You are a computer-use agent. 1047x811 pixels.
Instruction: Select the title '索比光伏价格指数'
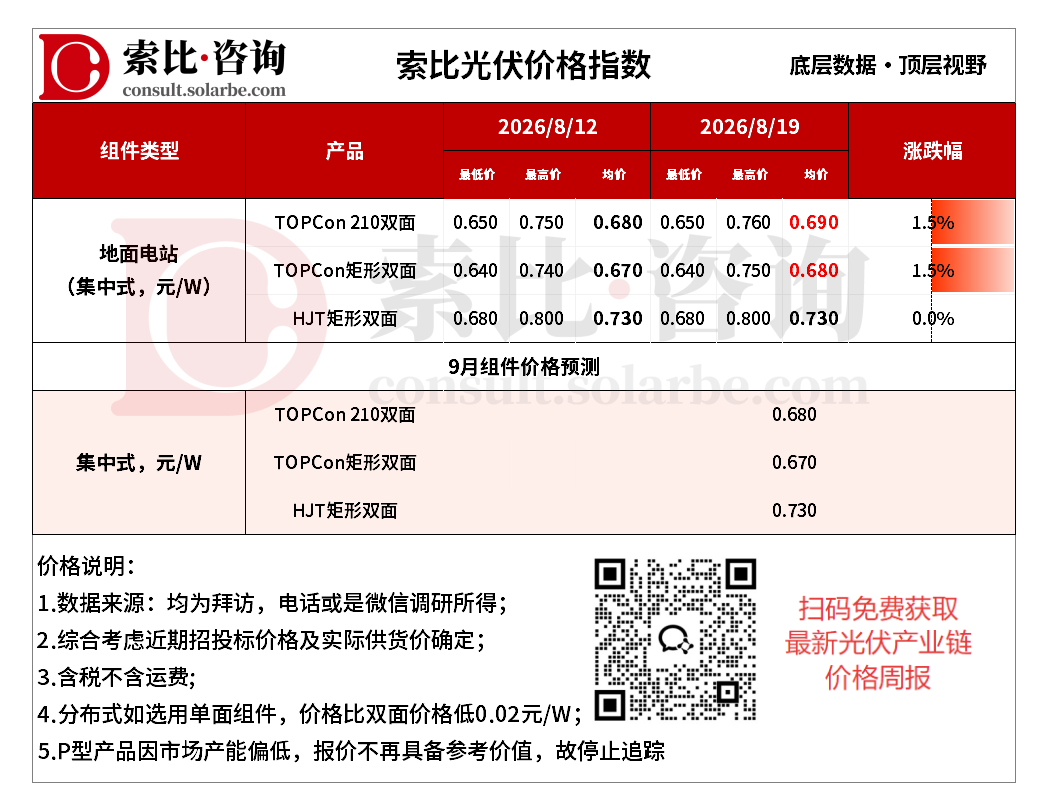coord(523,65)
